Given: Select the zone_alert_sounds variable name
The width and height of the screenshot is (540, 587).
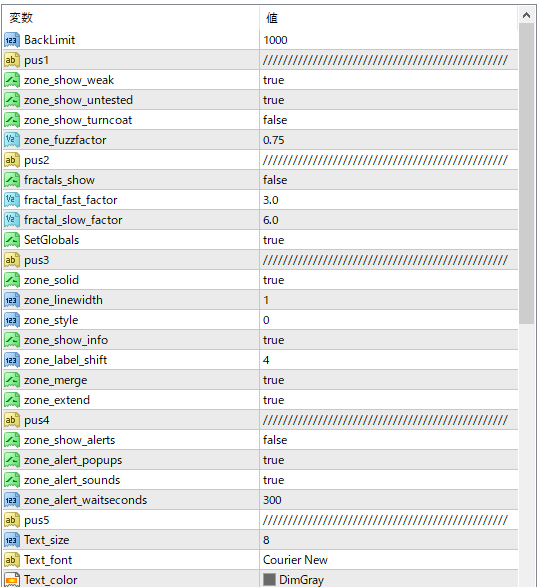Looking at the screenshot, I should tap(72, 480).
